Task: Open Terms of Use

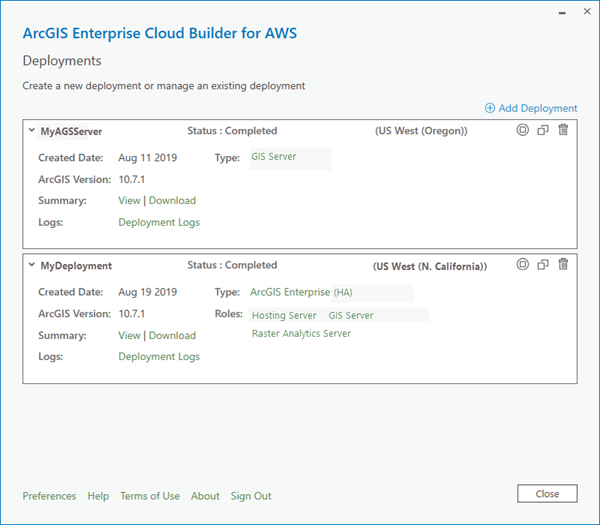Action: click(150, 496)
